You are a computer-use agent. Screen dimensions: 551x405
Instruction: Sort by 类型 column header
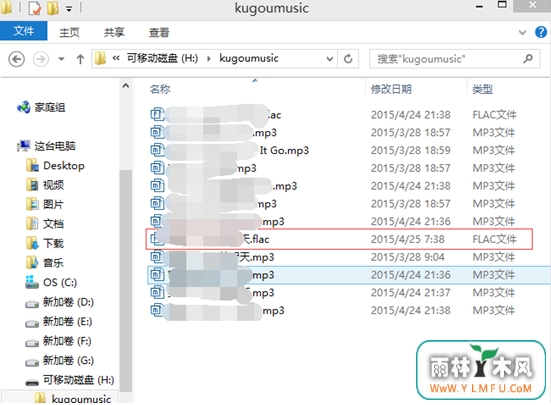(482, 89)
